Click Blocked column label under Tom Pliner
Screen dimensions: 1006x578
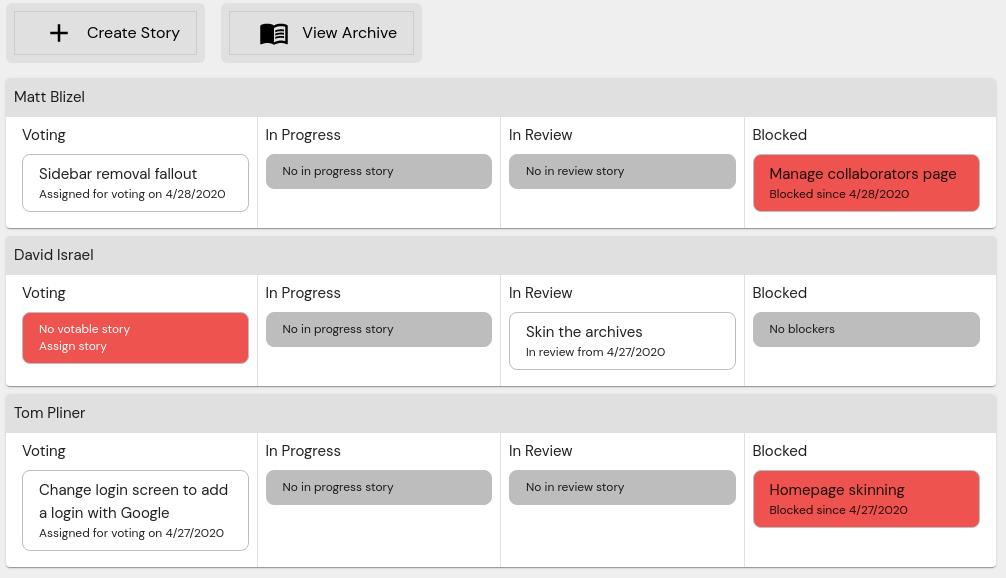click(x=780, y=451)
